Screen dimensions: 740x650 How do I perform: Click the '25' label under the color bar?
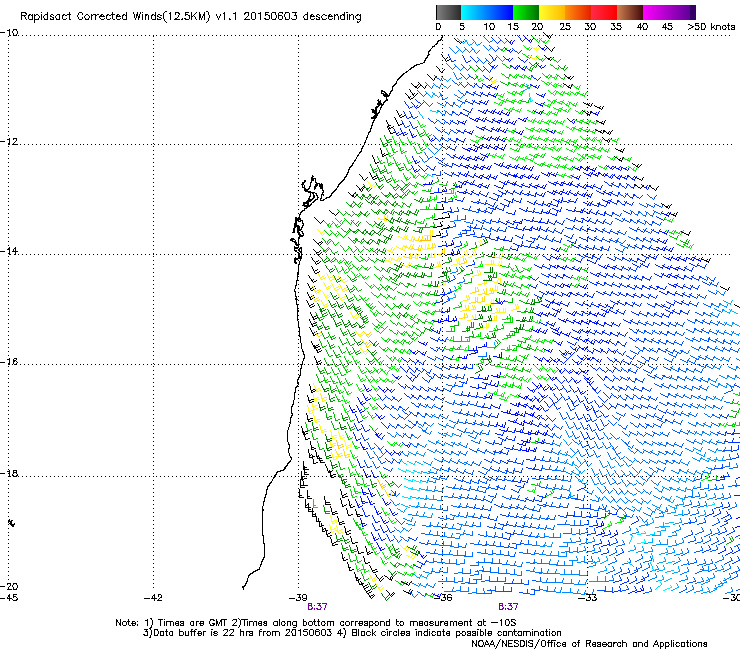point(565,27)
